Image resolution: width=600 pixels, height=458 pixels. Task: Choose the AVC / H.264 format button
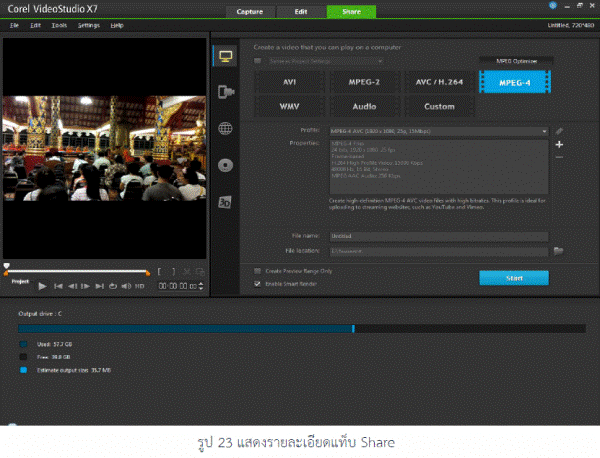[439, 82]
